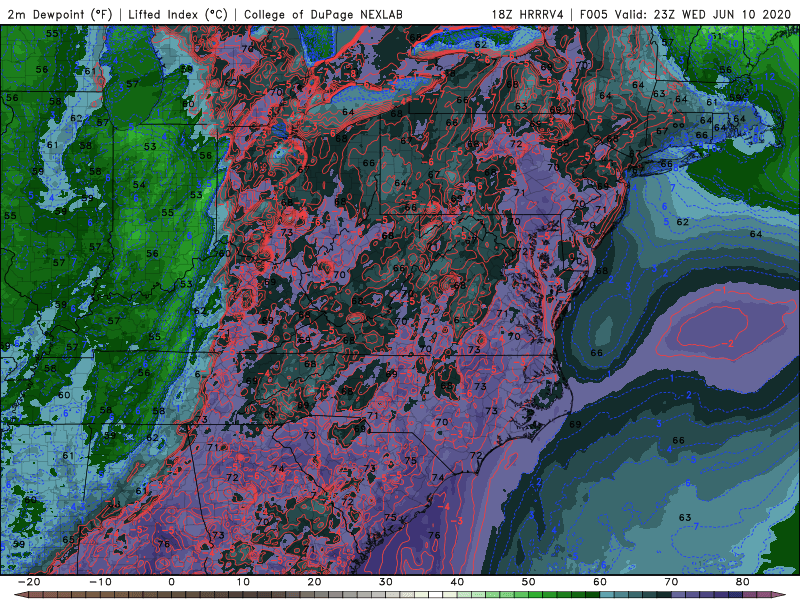This screenshot has width=800, height=600.
Task: Click the 'College of DuPage NEXLAB' label
Action: click(x=323, y=14)
